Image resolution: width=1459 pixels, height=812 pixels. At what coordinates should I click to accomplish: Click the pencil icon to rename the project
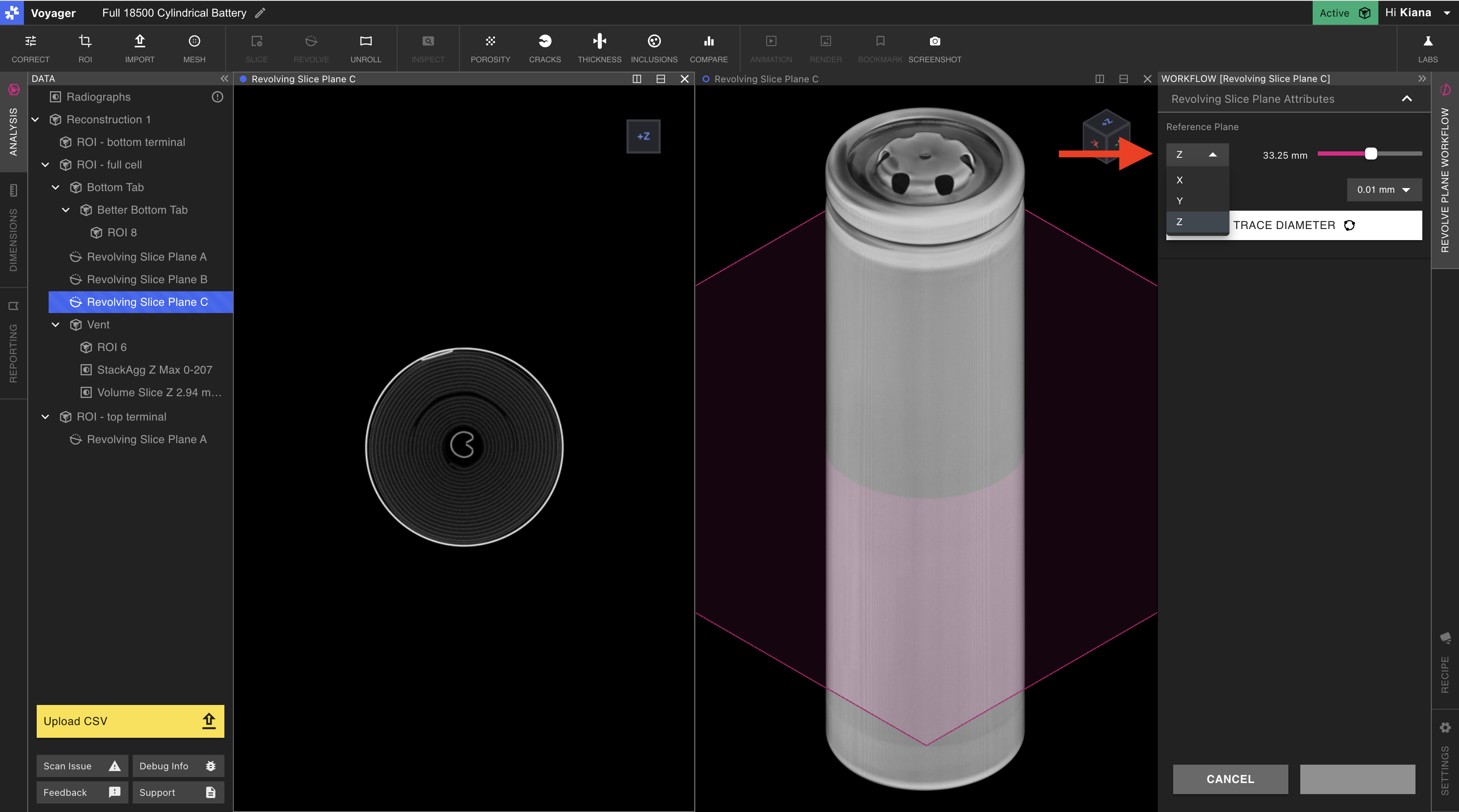click(x=260, y=12)
